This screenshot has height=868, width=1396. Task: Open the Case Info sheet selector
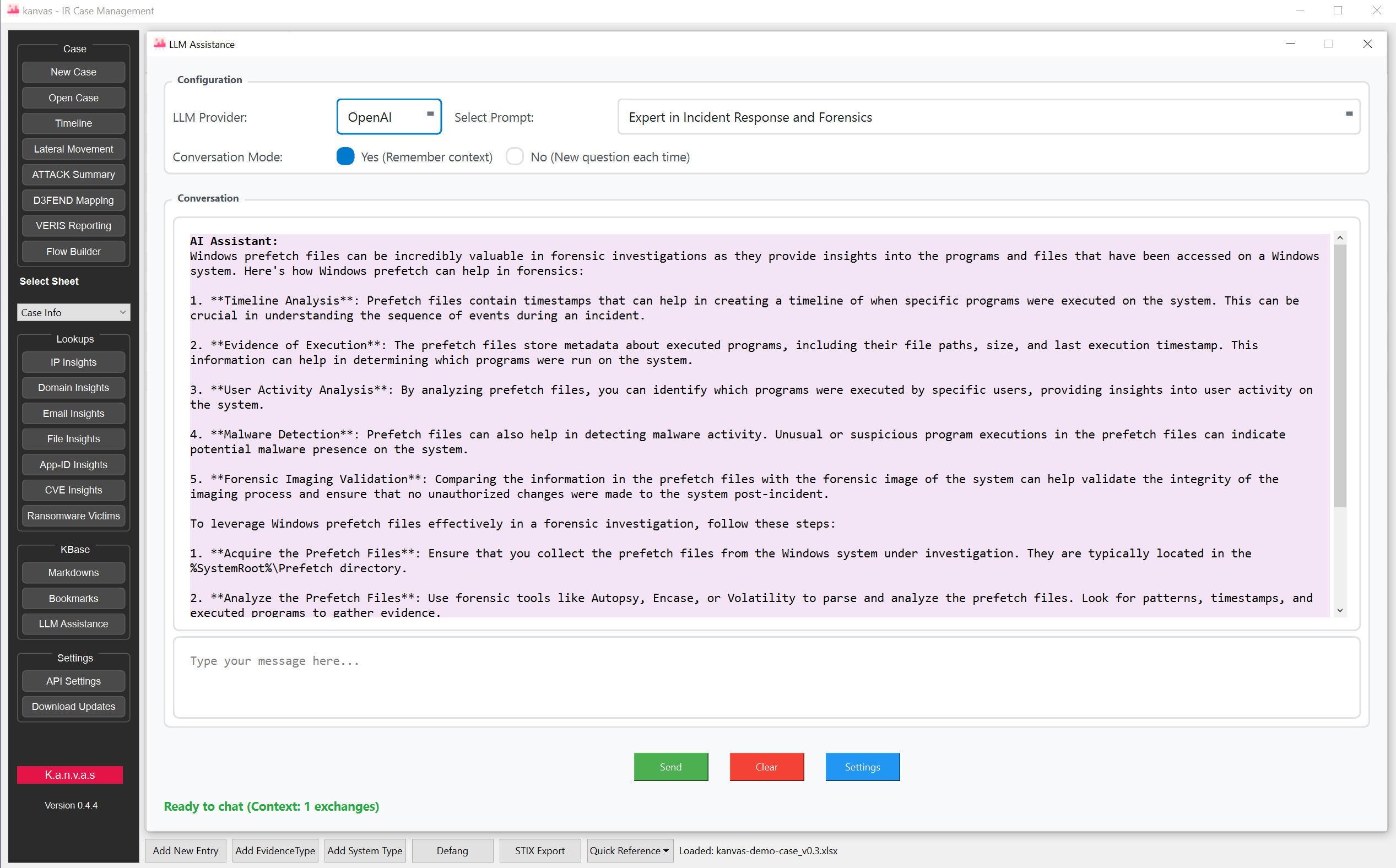click(73, 312)
